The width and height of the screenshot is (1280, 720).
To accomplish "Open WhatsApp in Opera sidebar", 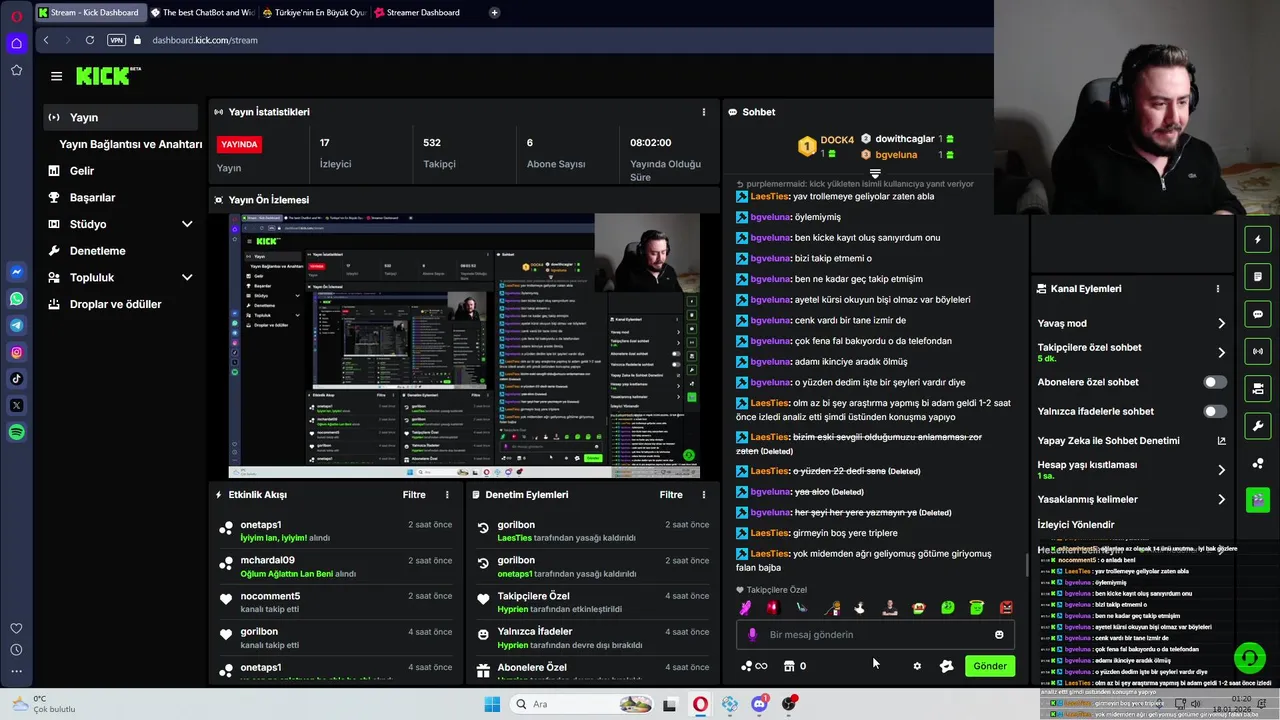I will tap(16, 298).
